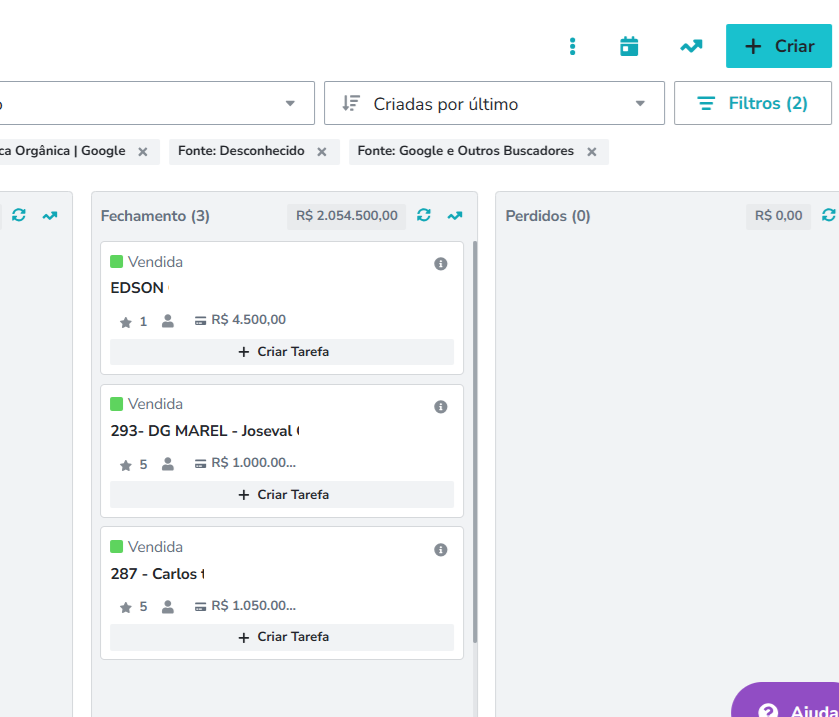Expand the partially visible left dropdown
The image size is (839, 717).
pyautogui.click(x=290, y=103)
